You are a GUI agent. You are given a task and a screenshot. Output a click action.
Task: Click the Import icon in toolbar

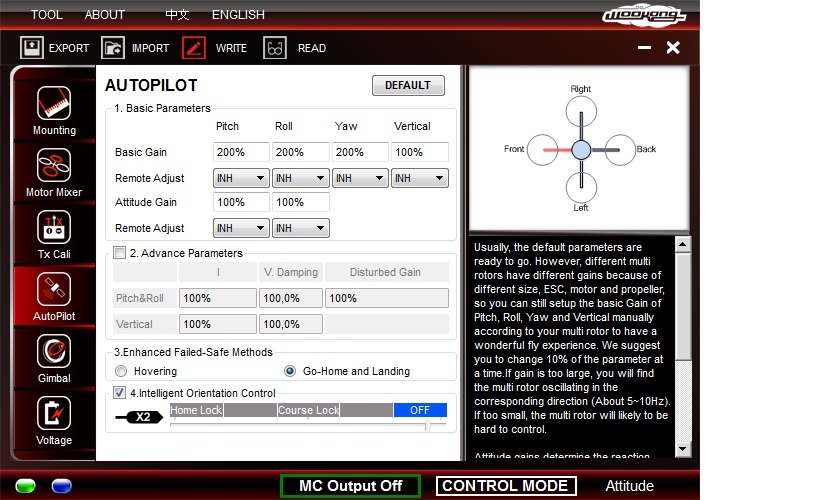pos(114,47)
